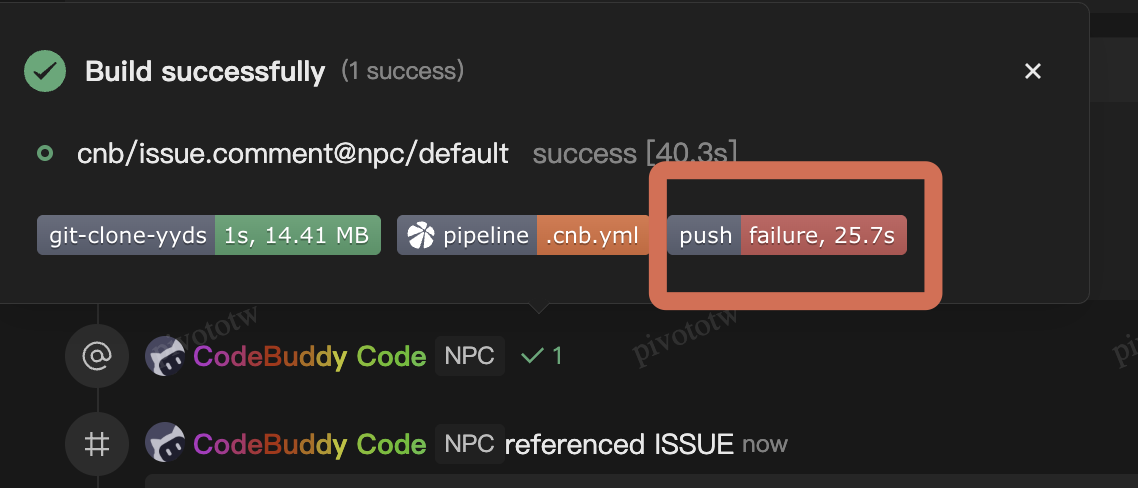
Task: Click the green check status showing 1
Action: [x=543, y=356]
